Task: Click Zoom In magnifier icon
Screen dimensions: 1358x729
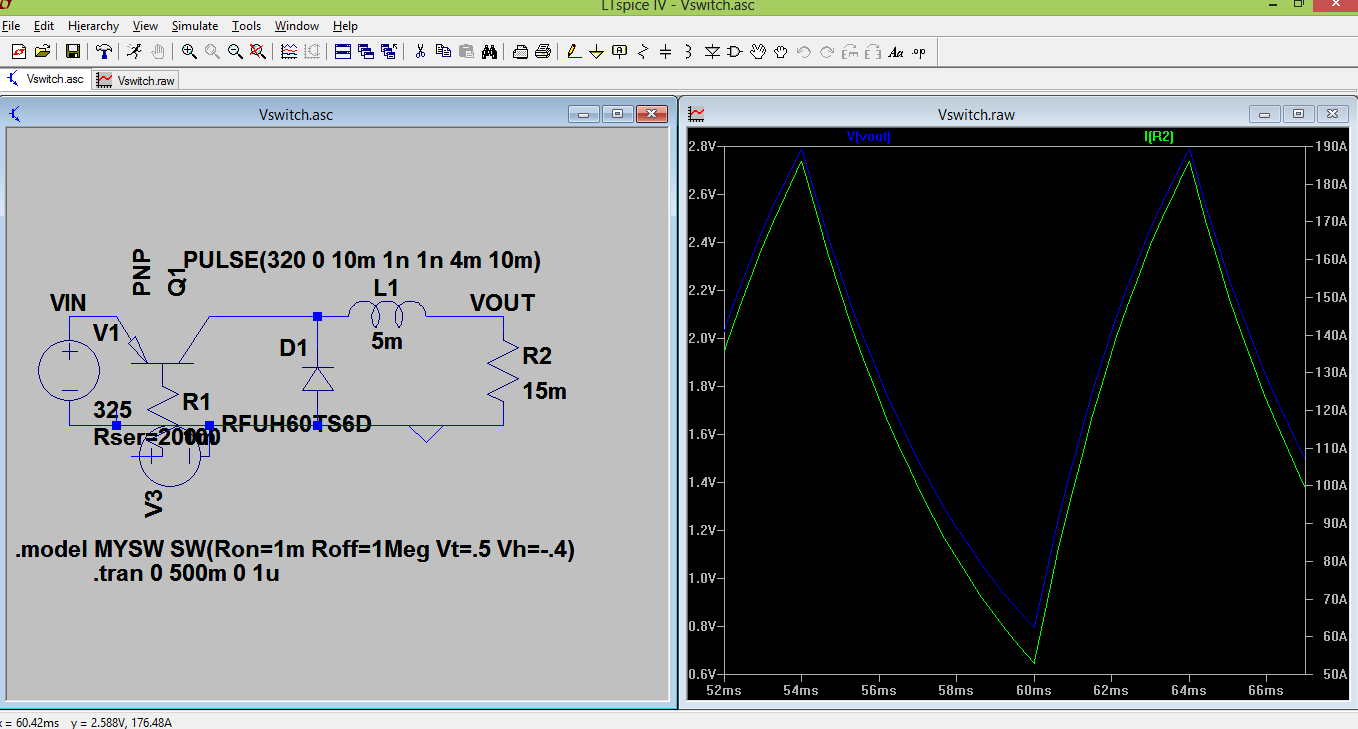Action: pos(190,51)
